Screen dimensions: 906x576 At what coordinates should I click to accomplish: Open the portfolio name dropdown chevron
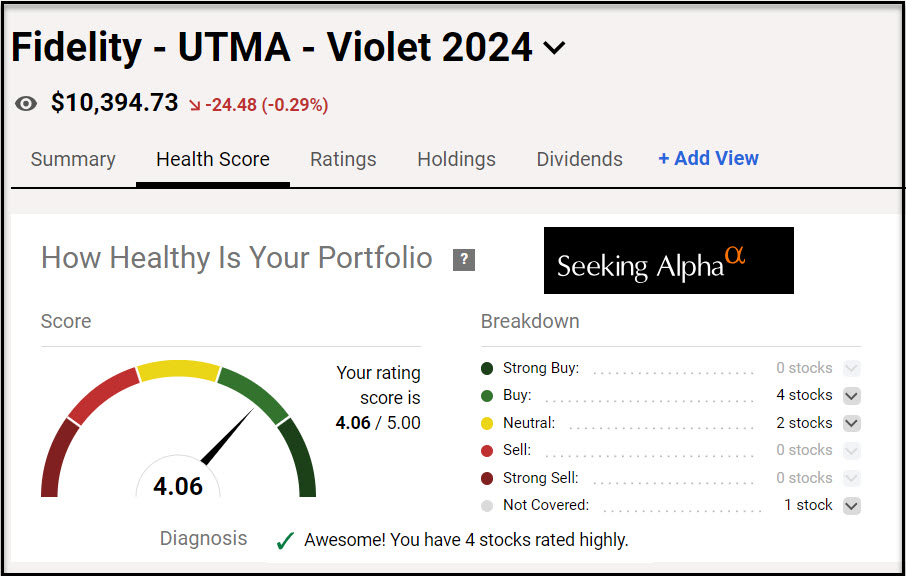point(553,48)
